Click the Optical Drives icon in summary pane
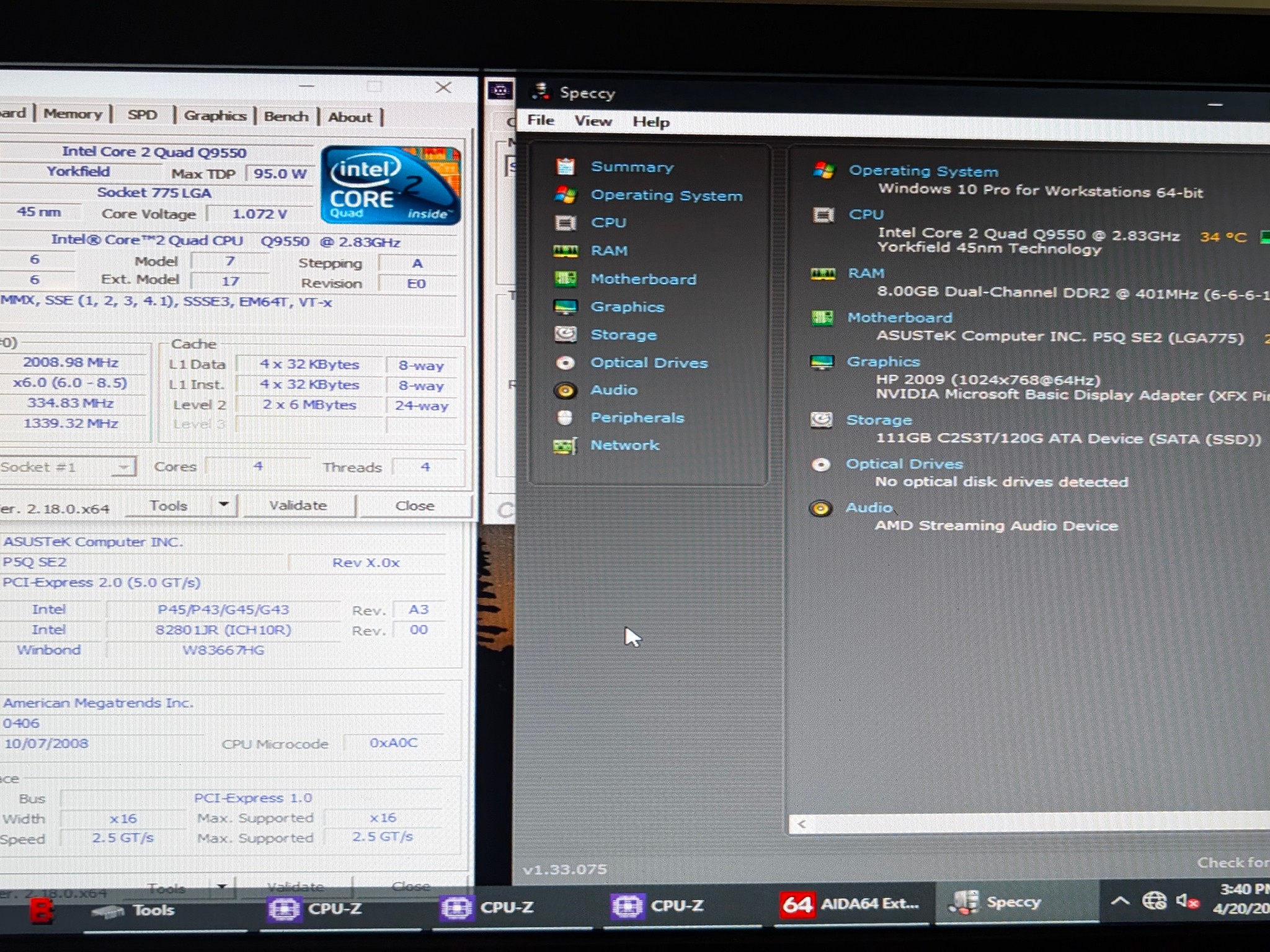The image size is (1270, 952). tap(821, 464)
